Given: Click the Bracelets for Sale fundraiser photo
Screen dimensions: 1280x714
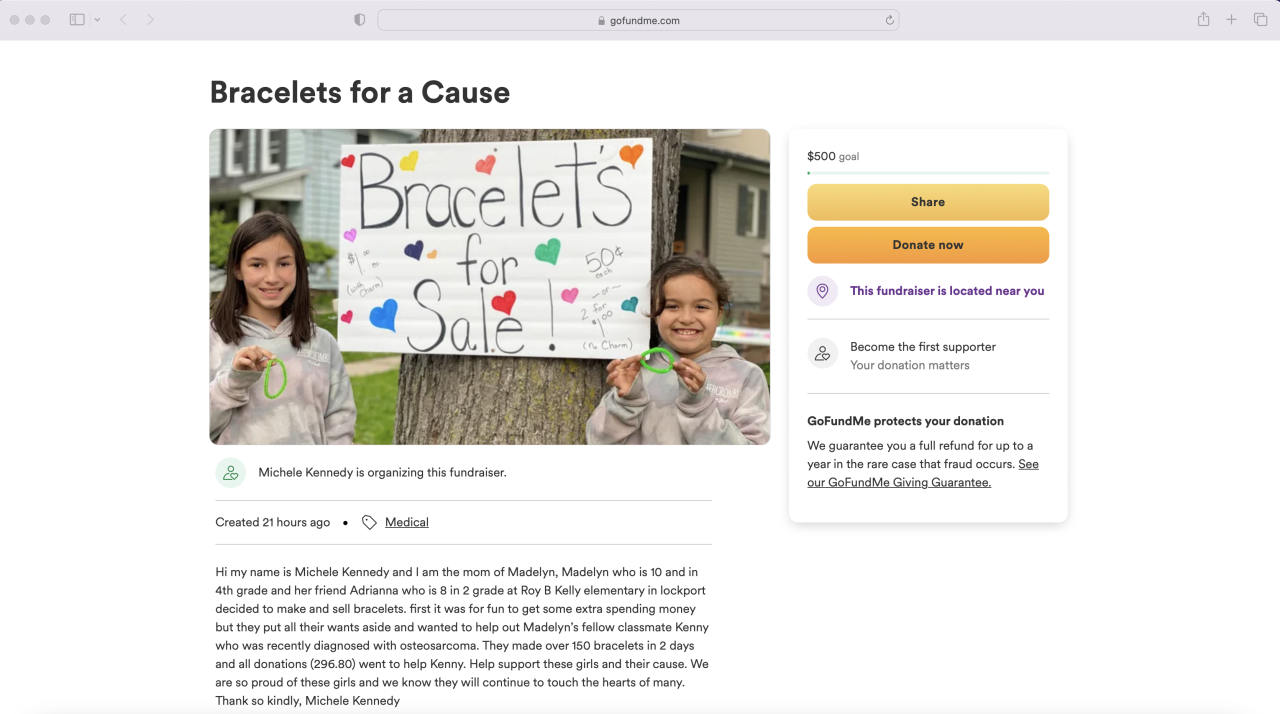Looking at the screenshot, I should 489,286.
